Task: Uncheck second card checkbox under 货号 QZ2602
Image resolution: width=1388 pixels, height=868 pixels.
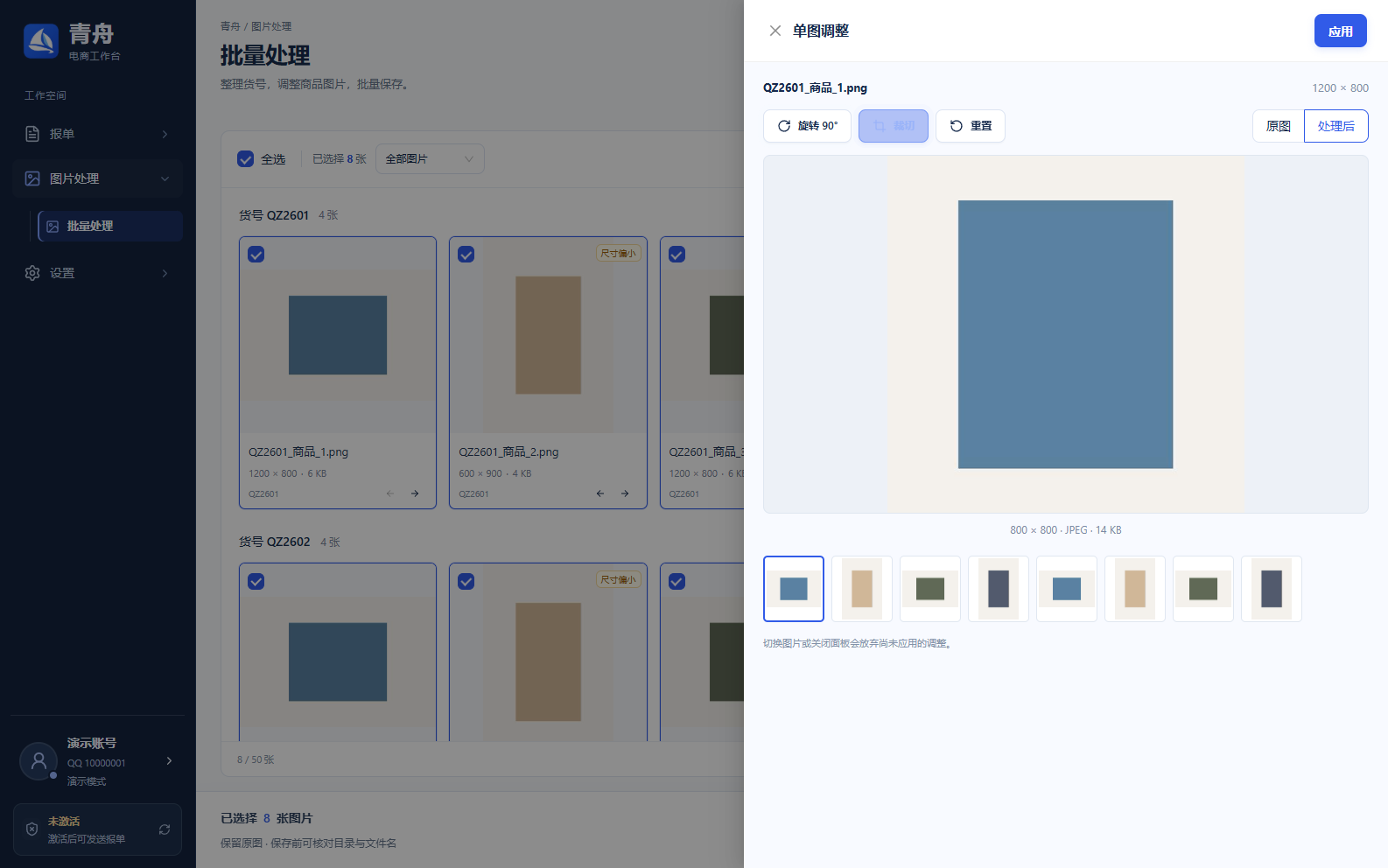Action: (x=466, y=582)
